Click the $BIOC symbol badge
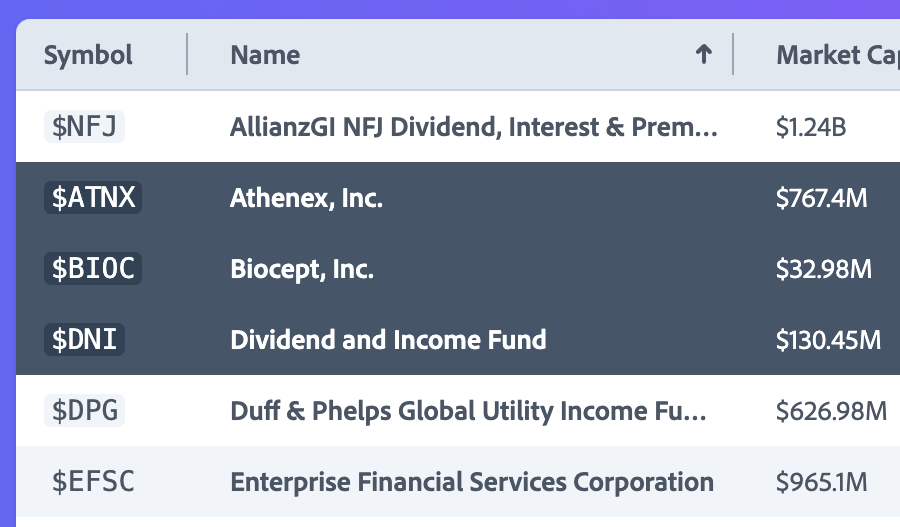Viewport: 900px width, 527px height. coord(93,269)
